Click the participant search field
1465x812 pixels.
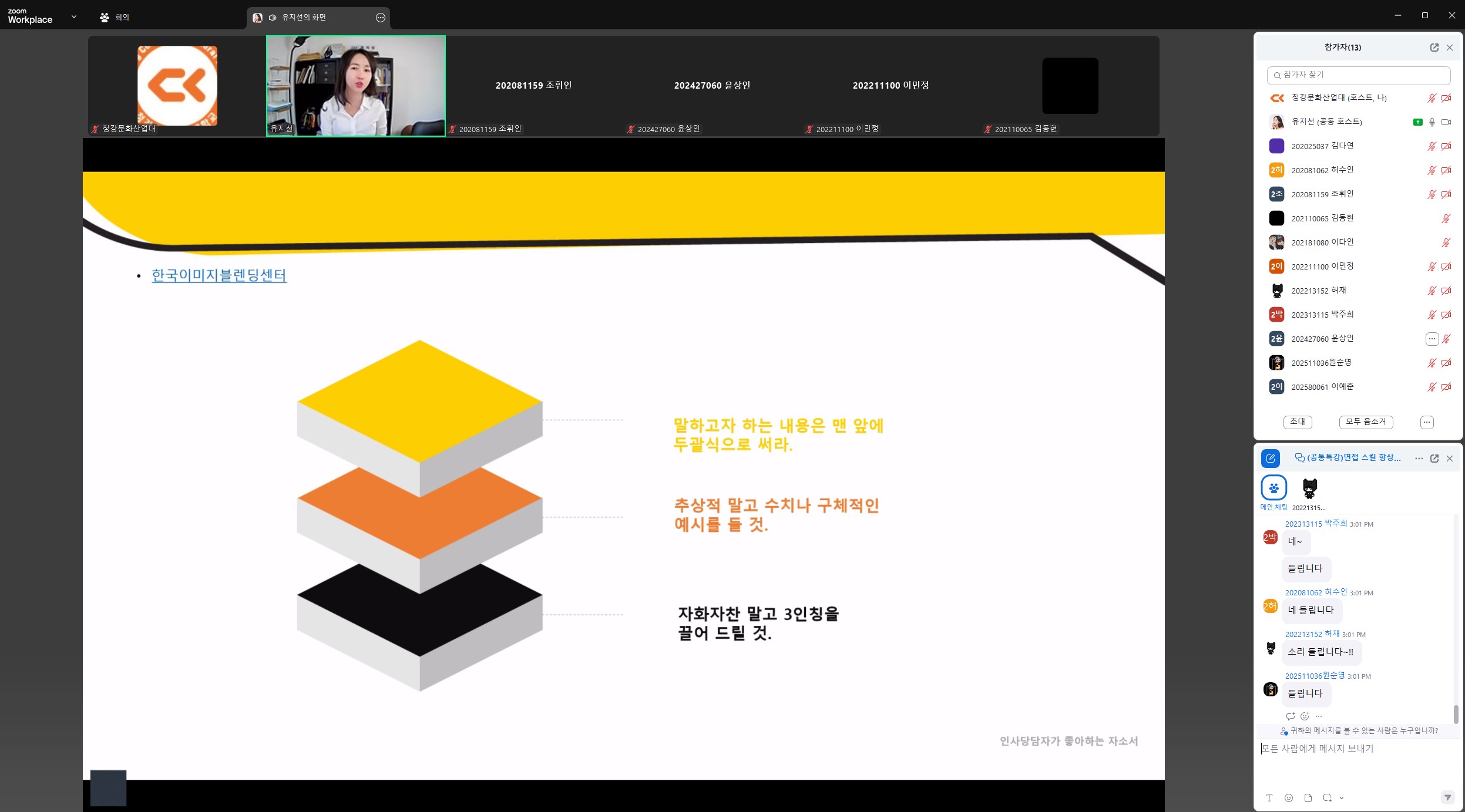pyautogui.click(x=1359, y=75)
